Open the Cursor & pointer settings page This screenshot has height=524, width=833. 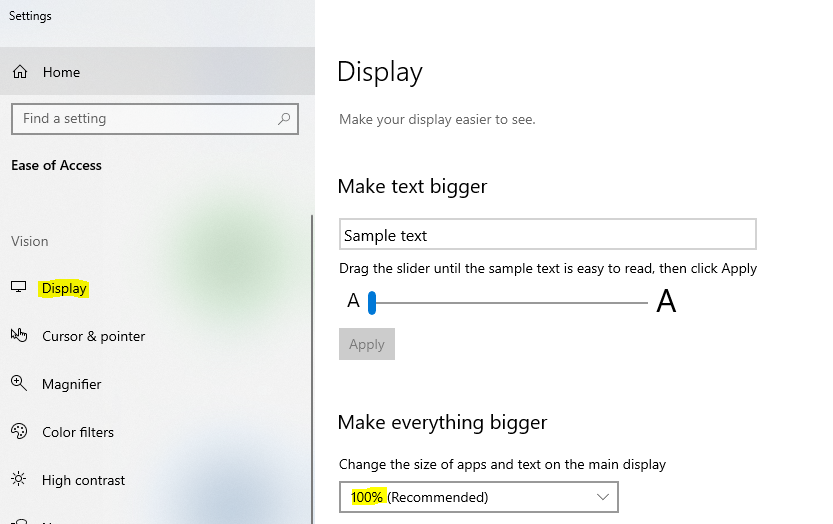point(93,336)
